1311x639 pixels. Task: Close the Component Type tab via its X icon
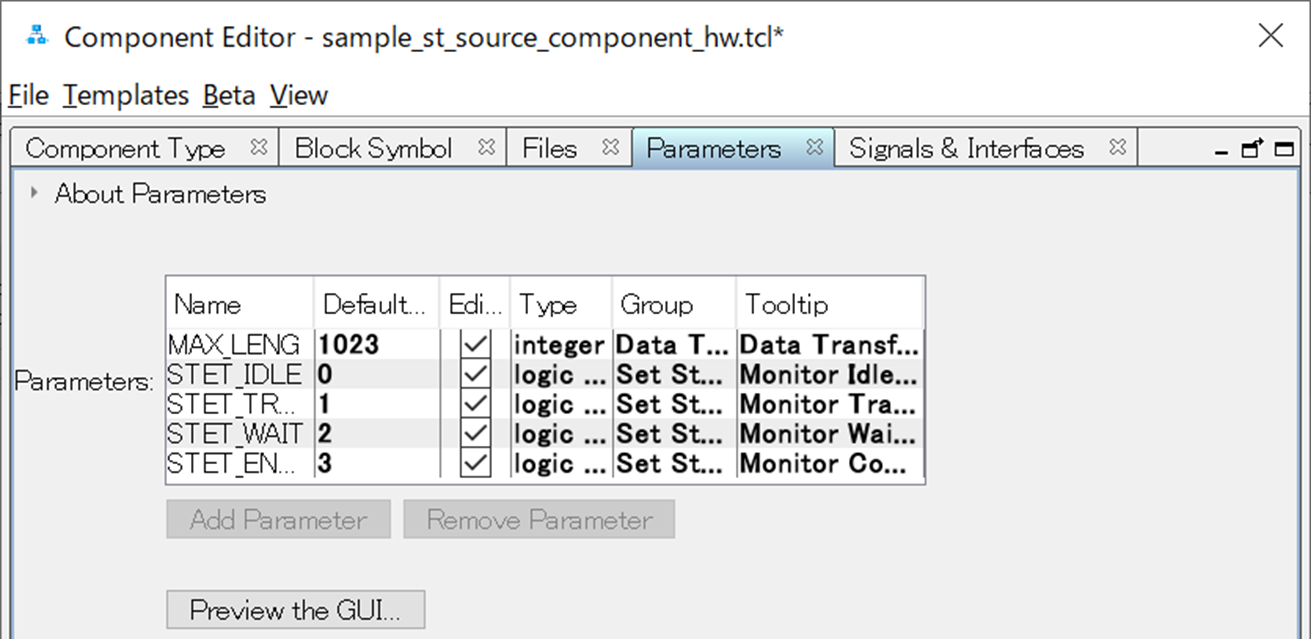click(259, 148)
